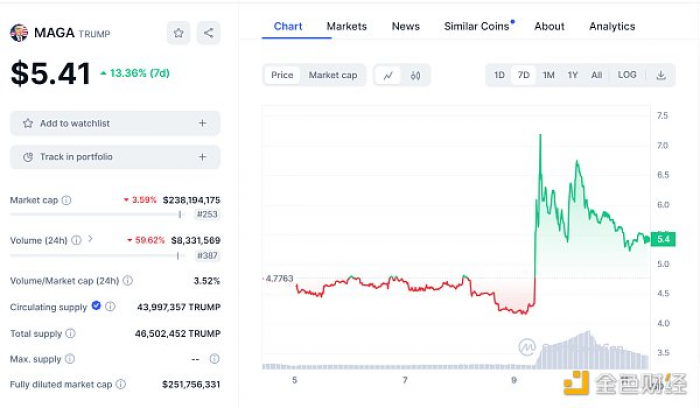The height and width of the screenshot is (408, 700).
Task: Click the 46,502,452 TRUMP total supply value
Action: pyautogui.click(x=178, y=333)
